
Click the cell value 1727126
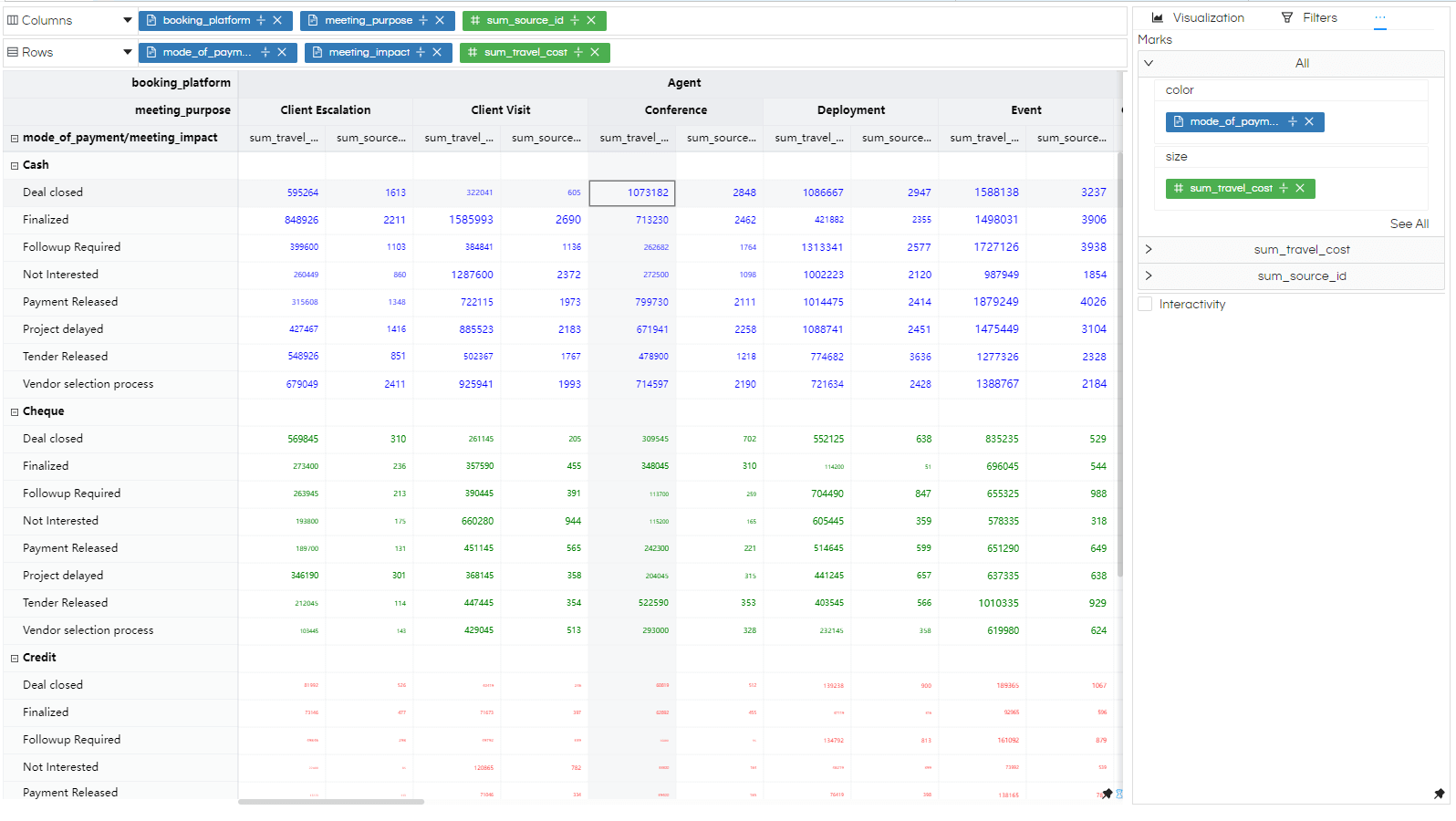(996, 247)
